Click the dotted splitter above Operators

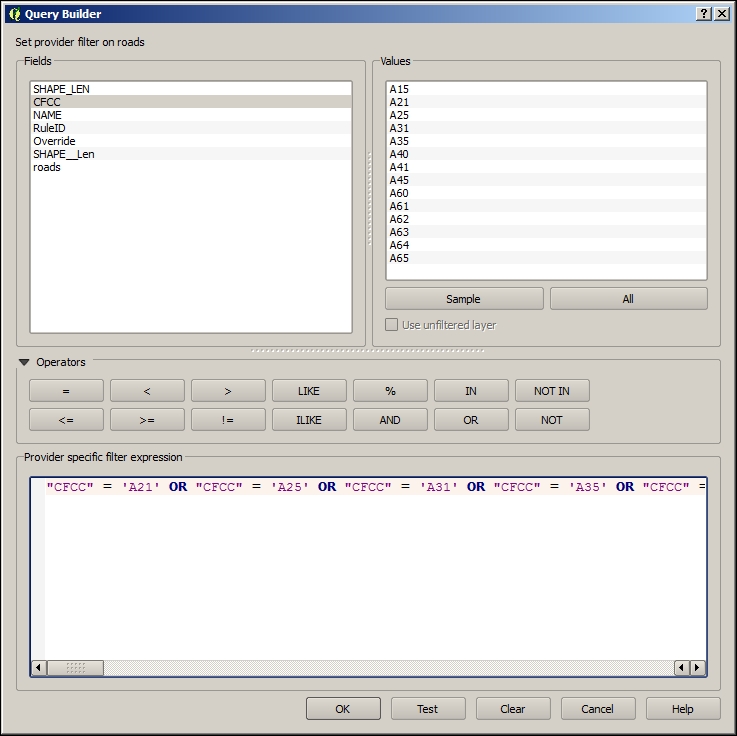coord(368,351)
